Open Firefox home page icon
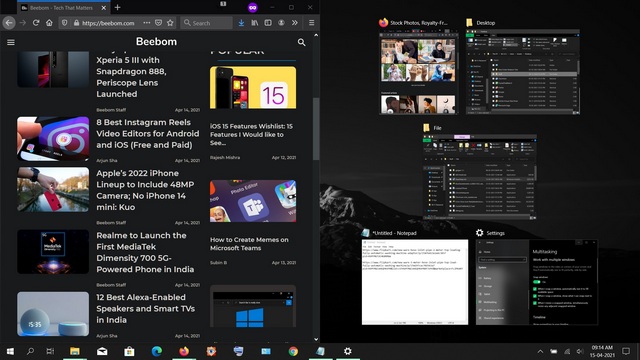 [x=49, y=23]
